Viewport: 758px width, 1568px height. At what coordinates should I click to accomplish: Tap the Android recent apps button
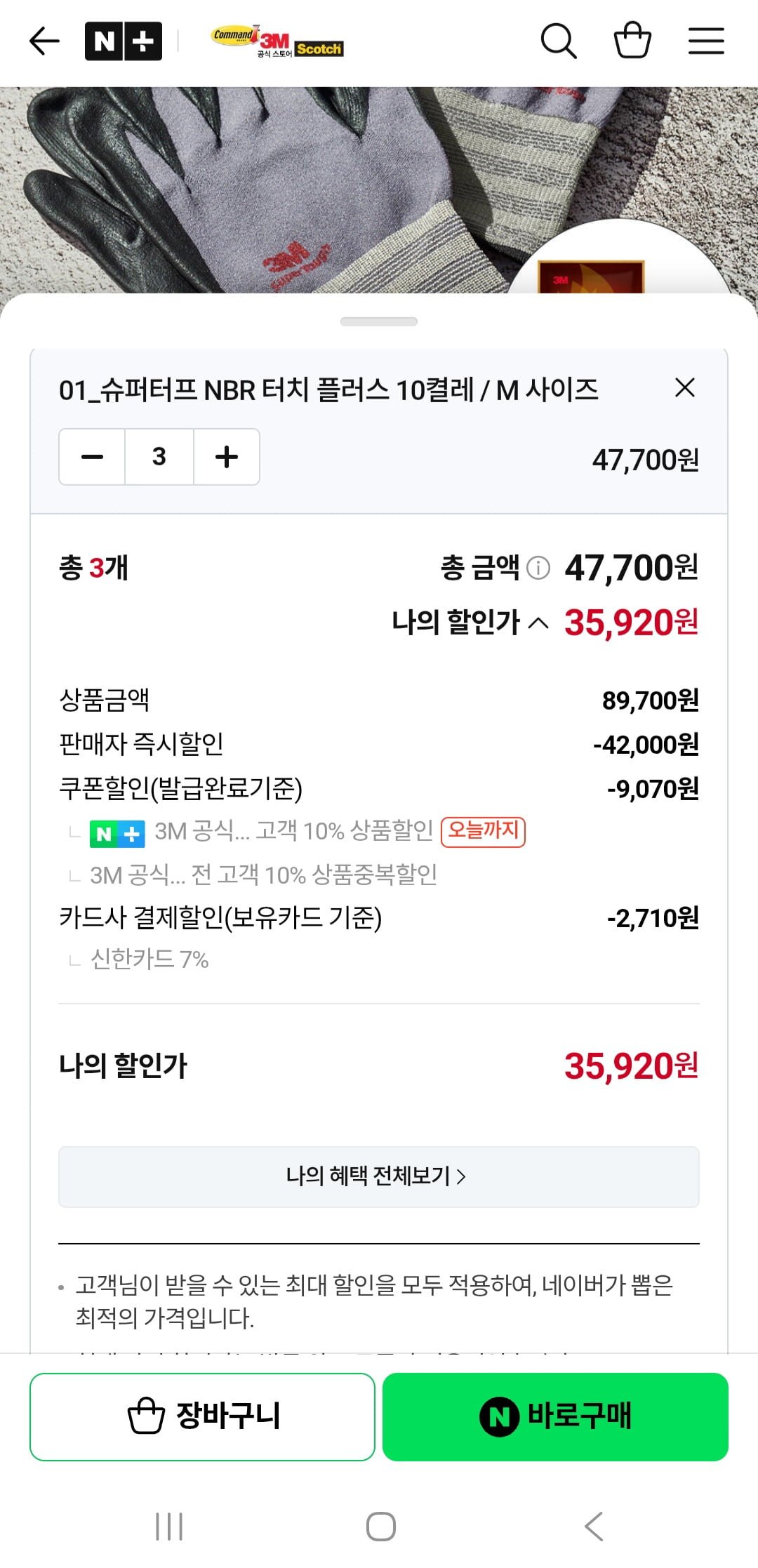coord(169,1527)
